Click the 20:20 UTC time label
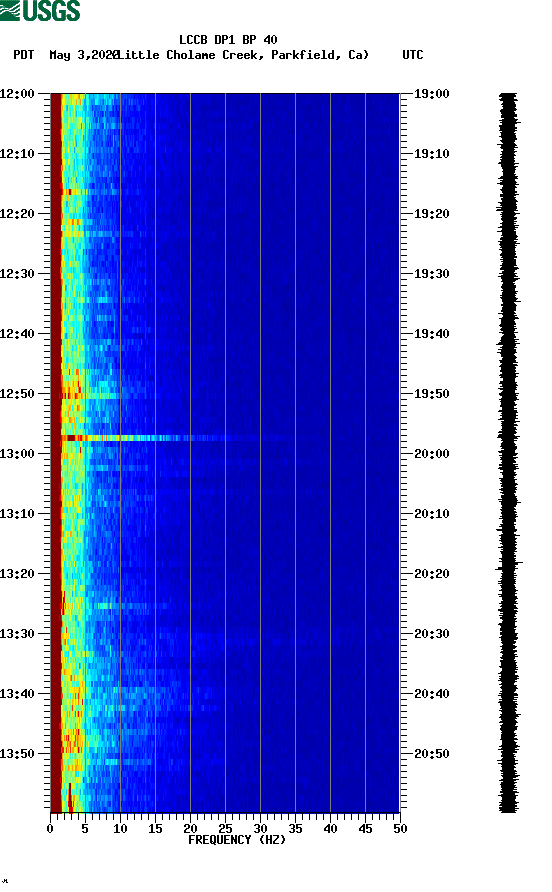The width and height of the screenshot is (552, 892). click(x=431, y=574)
